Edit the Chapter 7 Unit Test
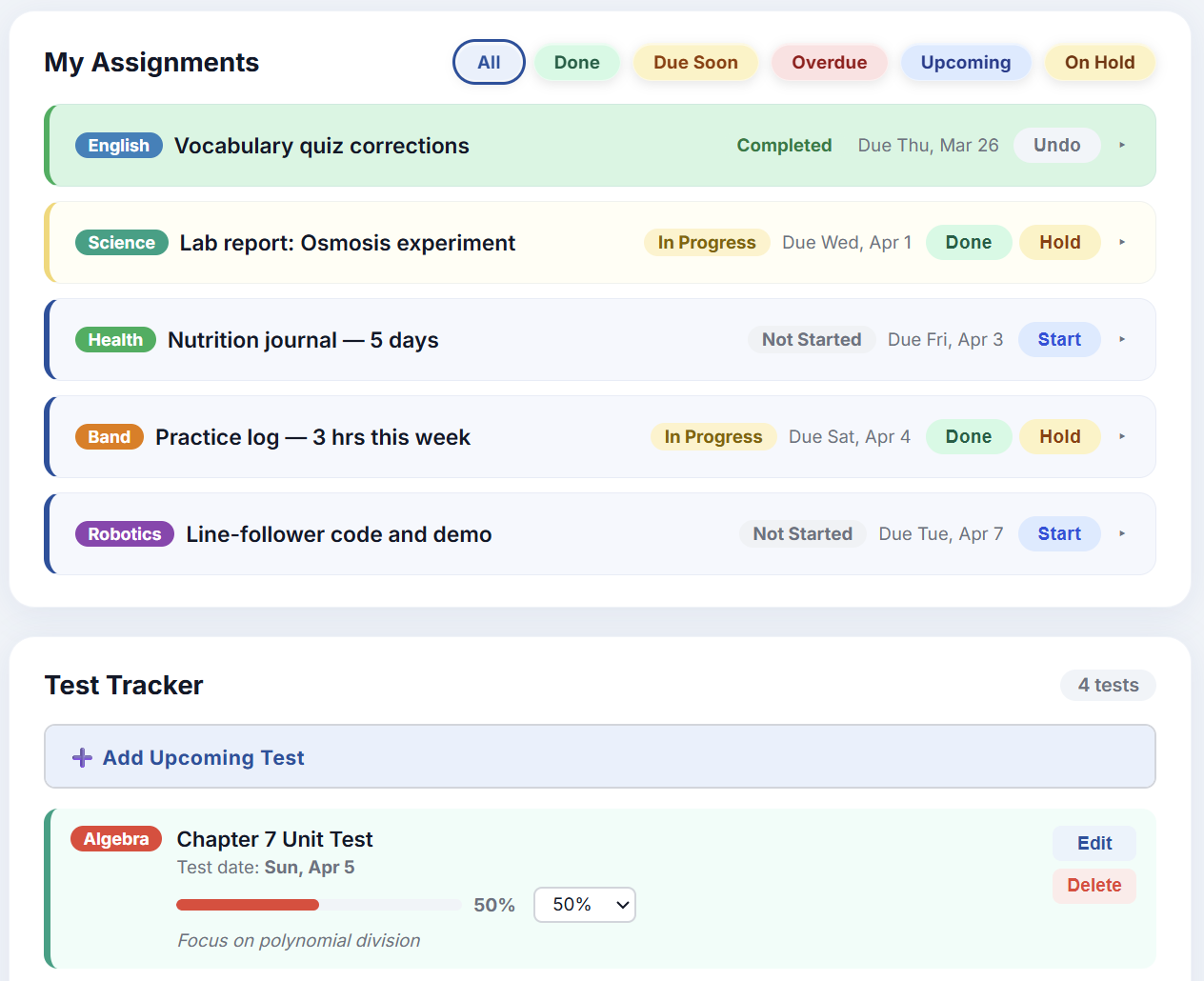This screenshot has width=1204, height=981. (x=1094, y=843)
